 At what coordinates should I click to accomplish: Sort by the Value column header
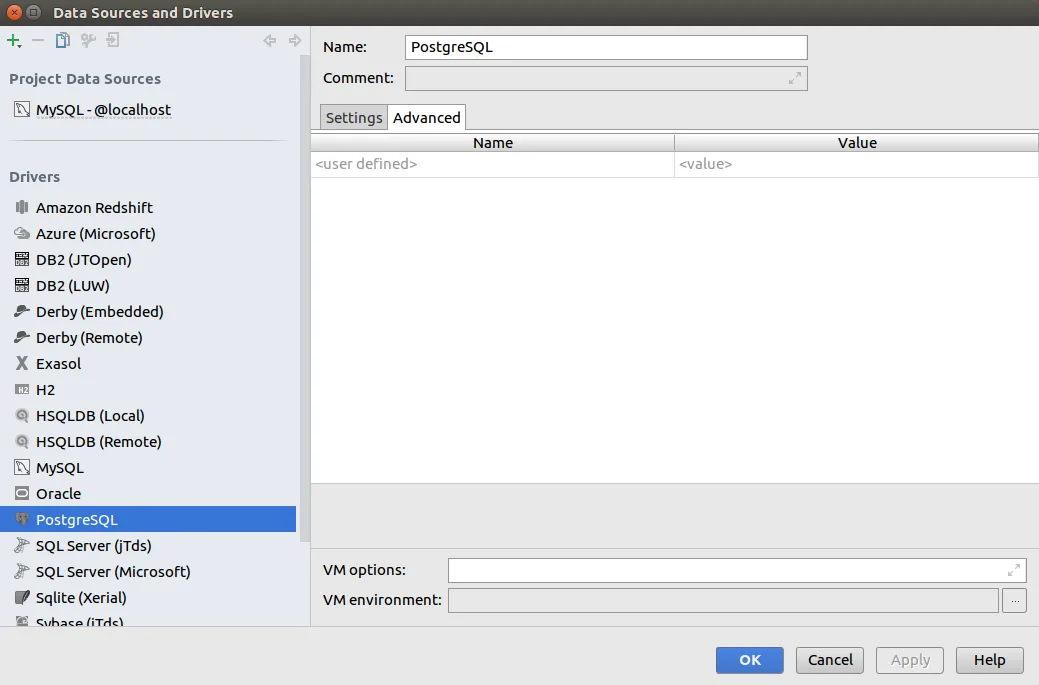click(857, 142)
